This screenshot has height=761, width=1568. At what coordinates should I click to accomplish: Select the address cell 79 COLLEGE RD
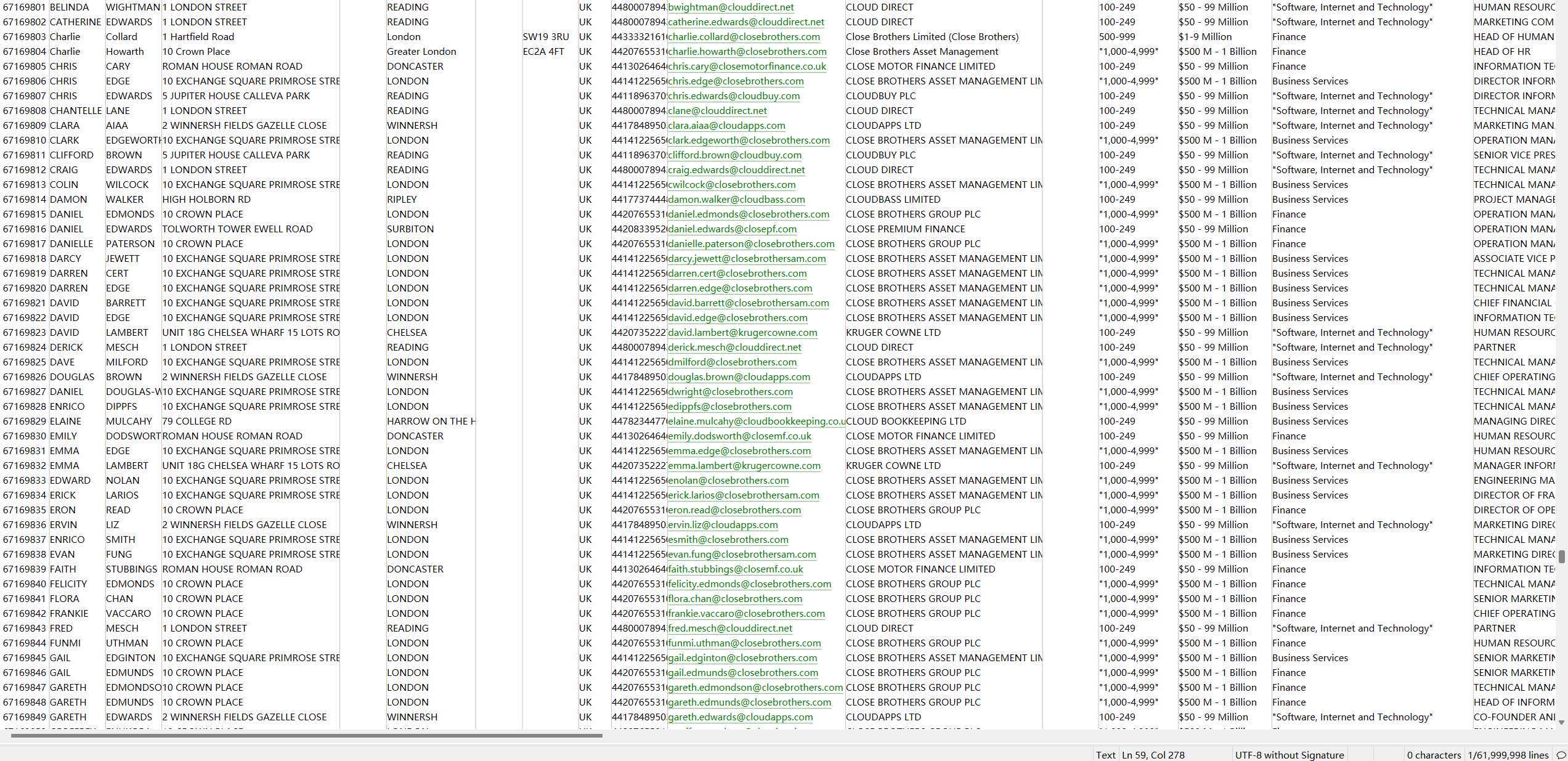197,421
